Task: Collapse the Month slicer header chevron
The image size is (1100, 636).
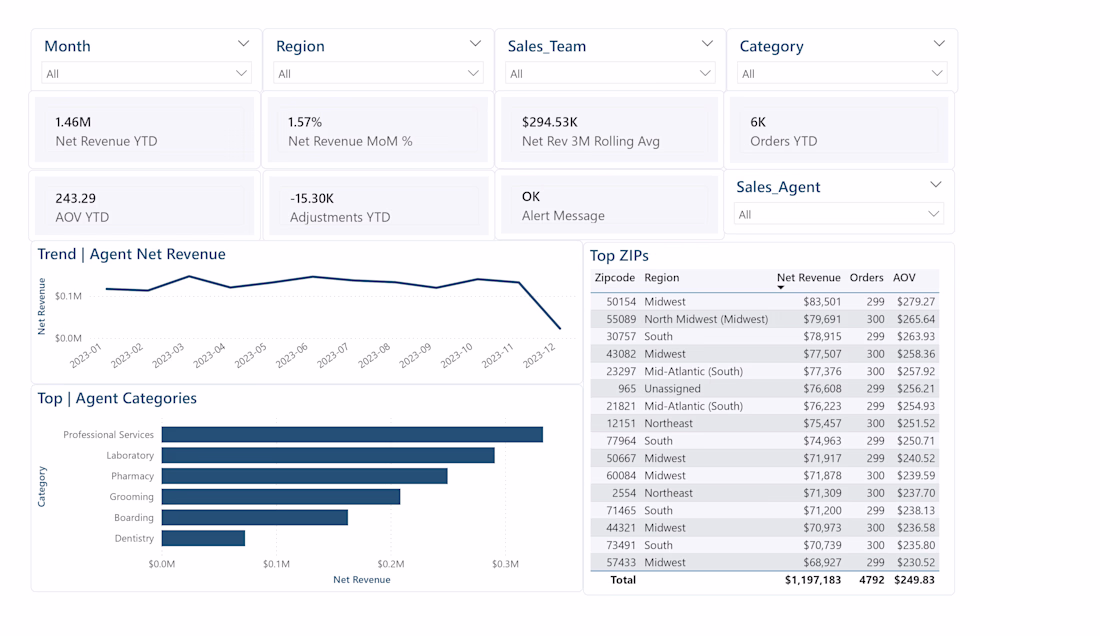Action: click(x=243, y=43)
